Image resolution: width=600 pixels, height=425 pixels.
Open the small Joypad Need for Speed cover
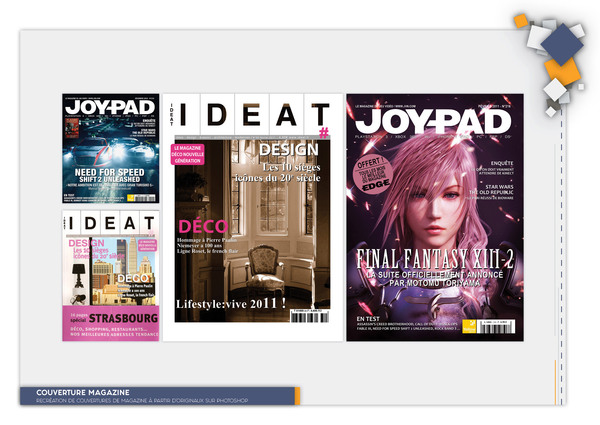click(111, 148)
